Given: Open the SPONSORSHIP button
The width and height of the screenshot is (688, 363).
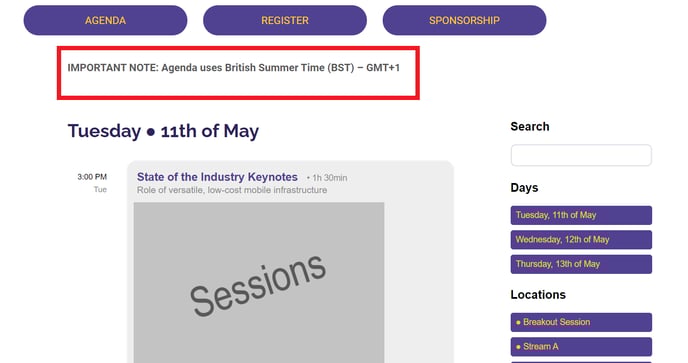Looking at the screenshot, I should pyautogui.click(x=464, y=20).
